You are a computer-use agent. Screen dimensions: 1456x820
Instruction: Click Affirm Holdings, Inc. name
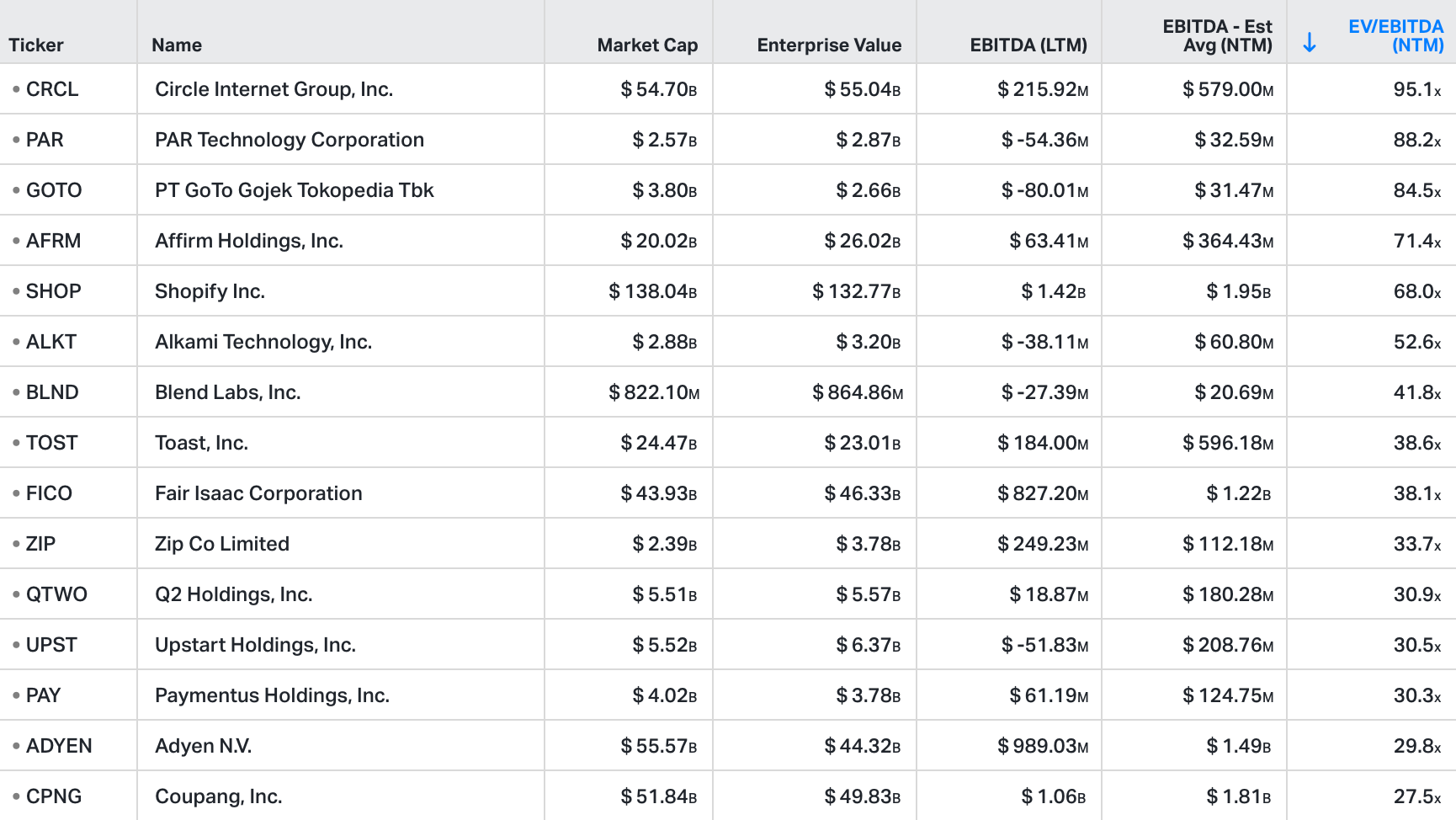pos(249,241)
